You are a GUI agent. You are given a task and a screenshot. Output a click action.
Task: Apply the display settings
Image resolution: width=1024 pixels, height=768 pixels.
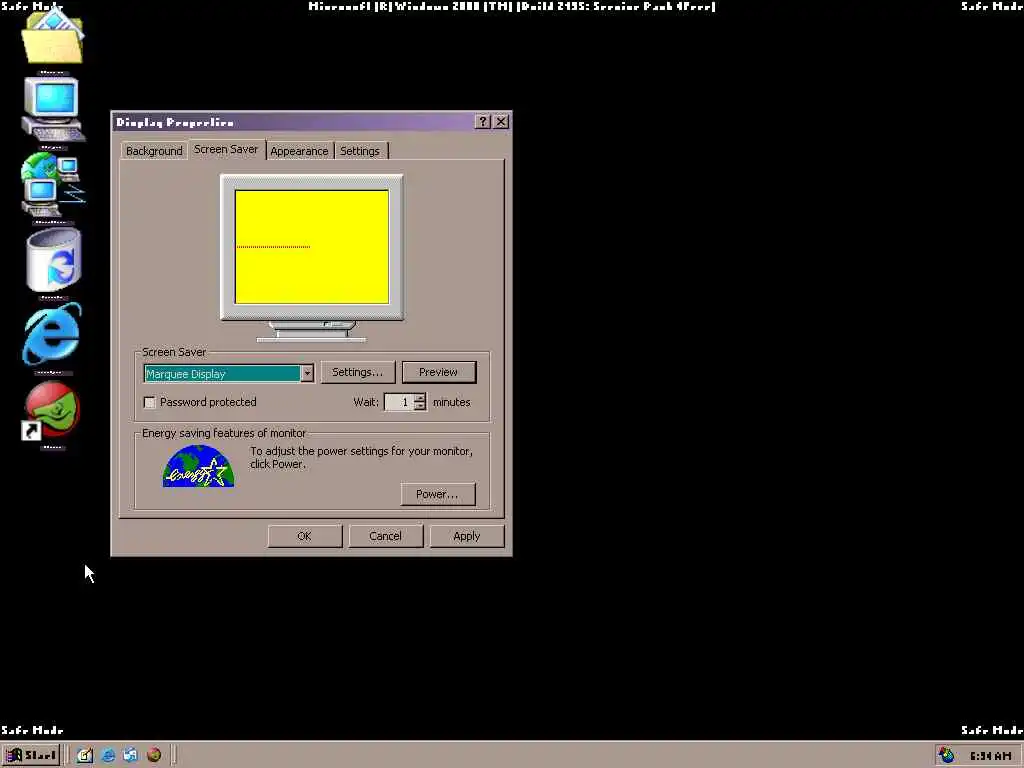[x=466, y=536]
